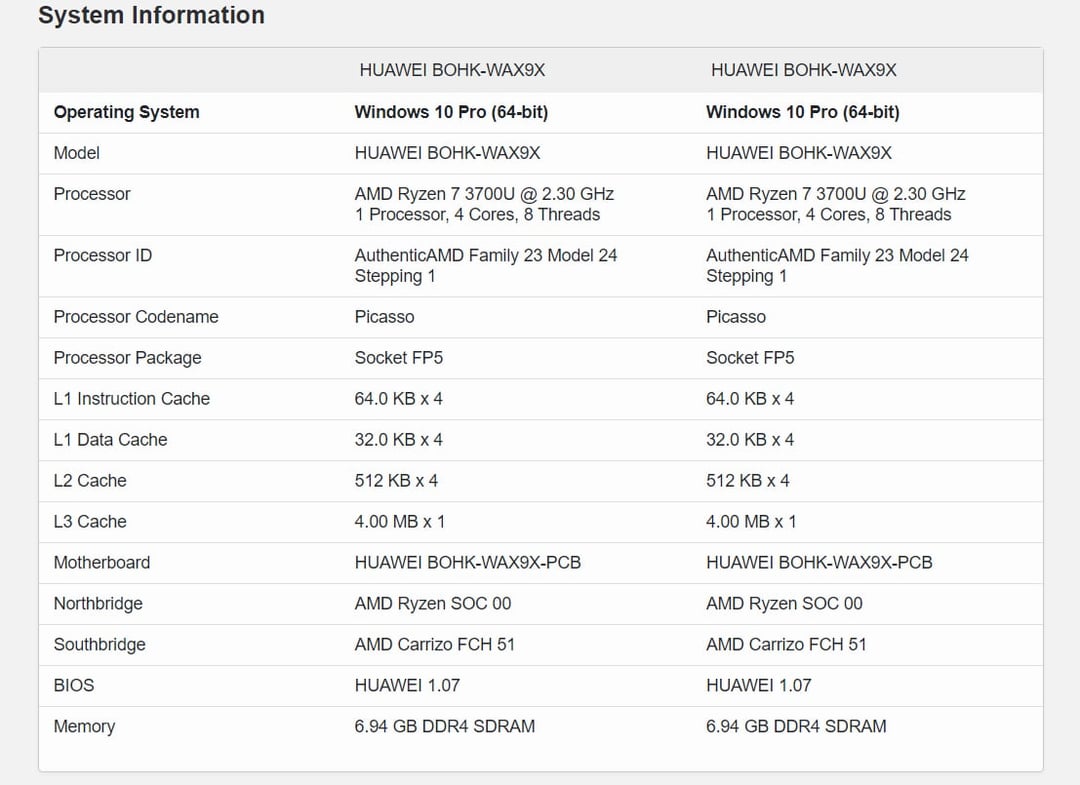Click AMD Ryzen SOC 00 in first column
Viewport: 1080px width, 785px height.
[x=433, y=604]
